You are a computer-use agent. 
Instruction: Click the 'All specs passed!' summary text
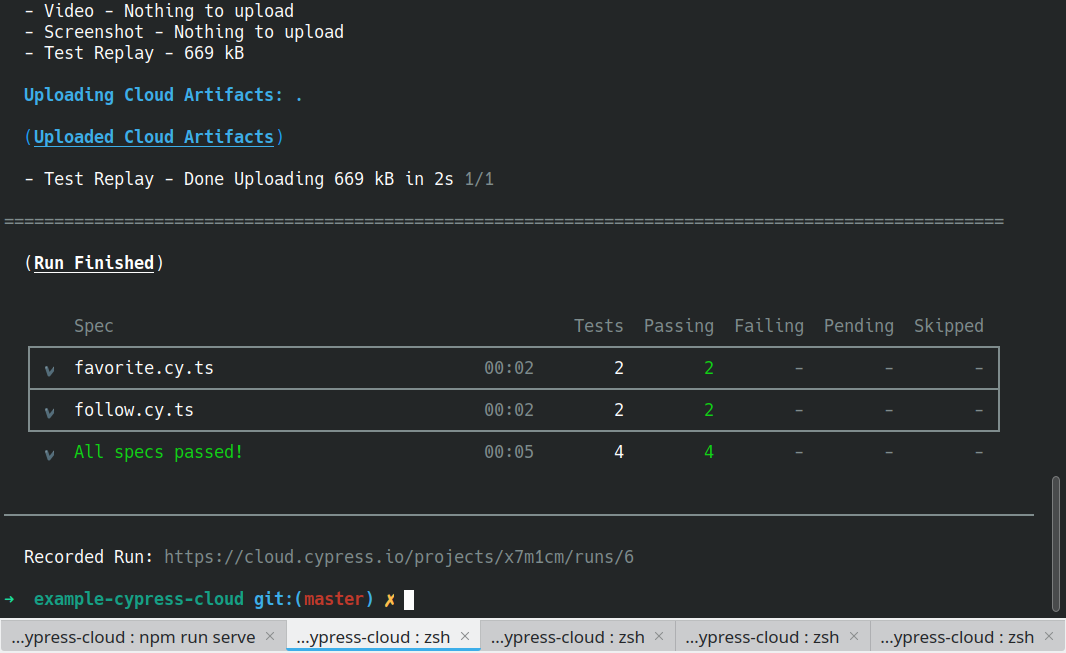pos(158,452)
